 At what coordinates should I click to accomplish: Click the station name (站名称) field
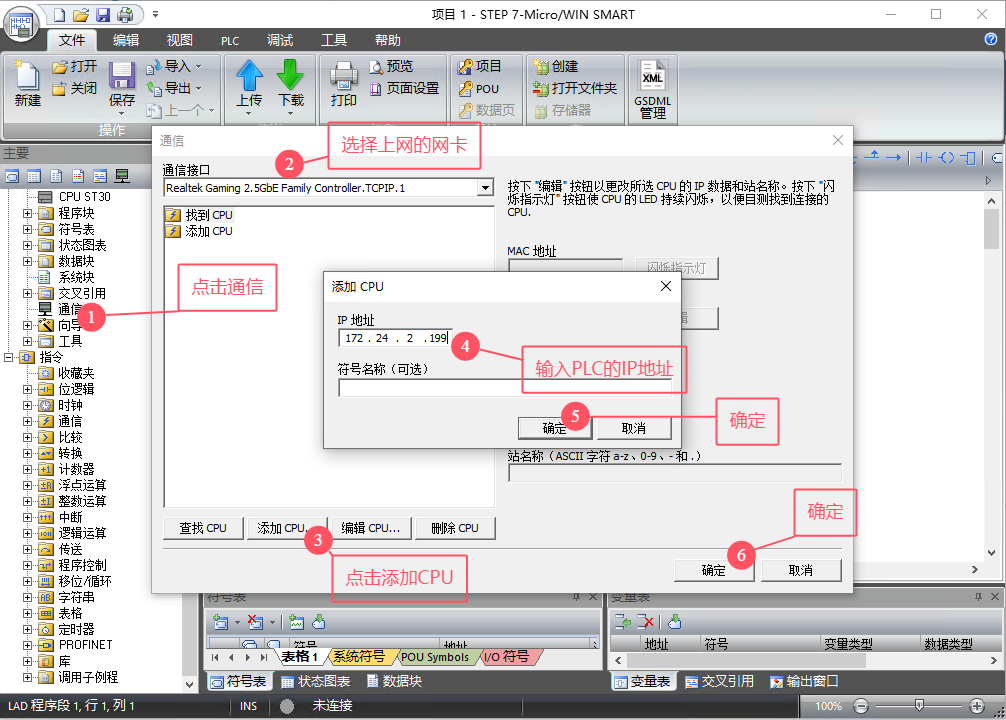(675, 473)
